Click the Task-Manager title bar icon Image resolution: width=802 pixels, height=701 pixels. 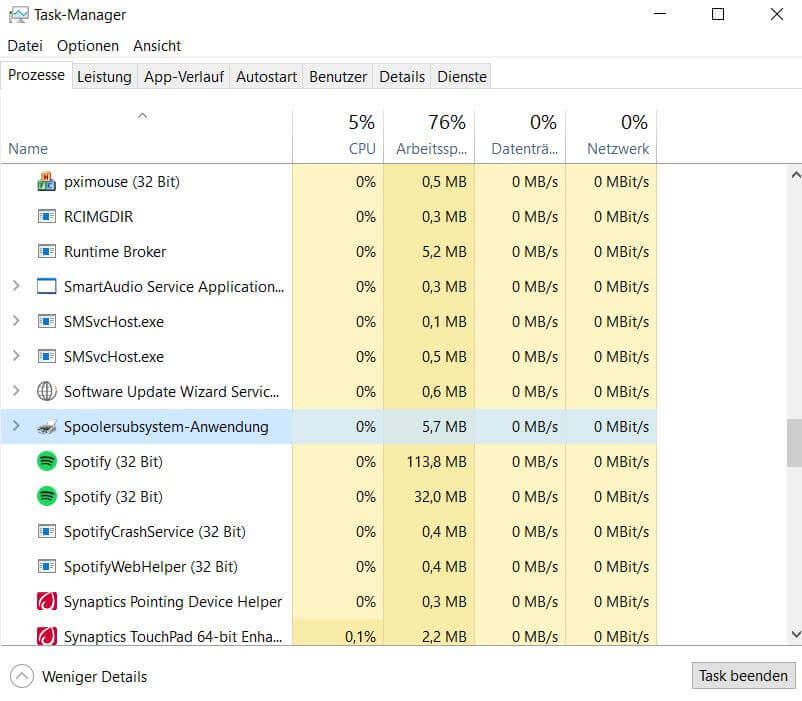click(18, 15)
